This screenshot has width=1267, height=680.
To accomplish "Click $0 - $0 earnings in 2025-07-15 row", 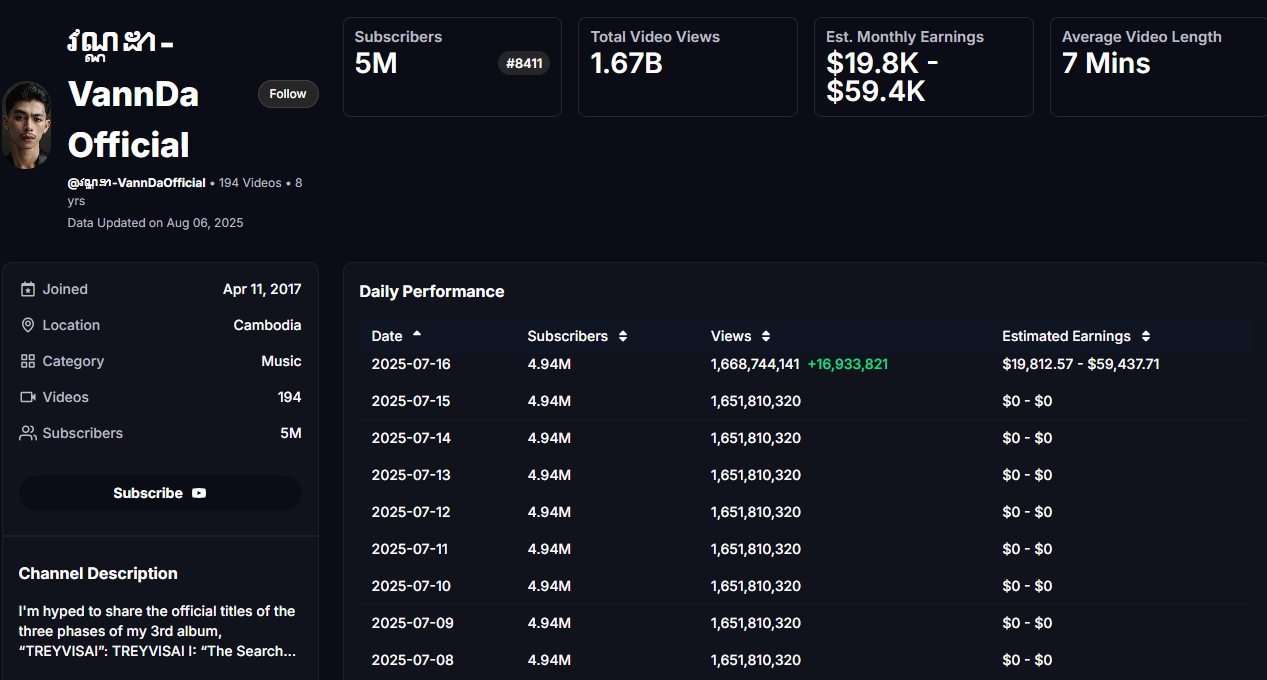I will [1027, 401].
